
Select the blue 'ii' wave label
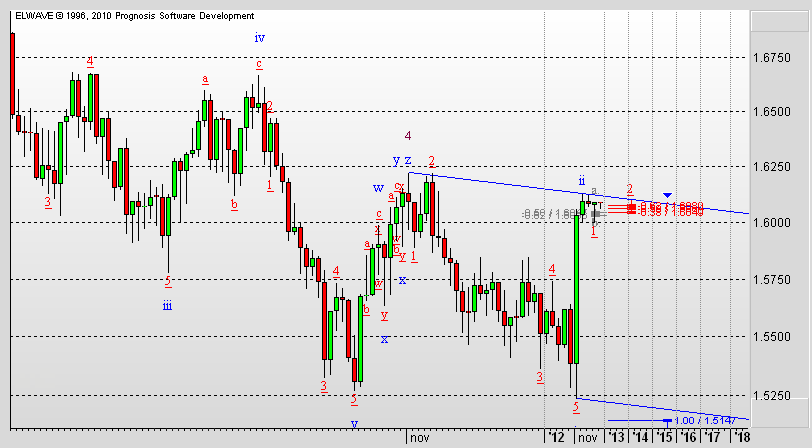click(x=581, y=180)
